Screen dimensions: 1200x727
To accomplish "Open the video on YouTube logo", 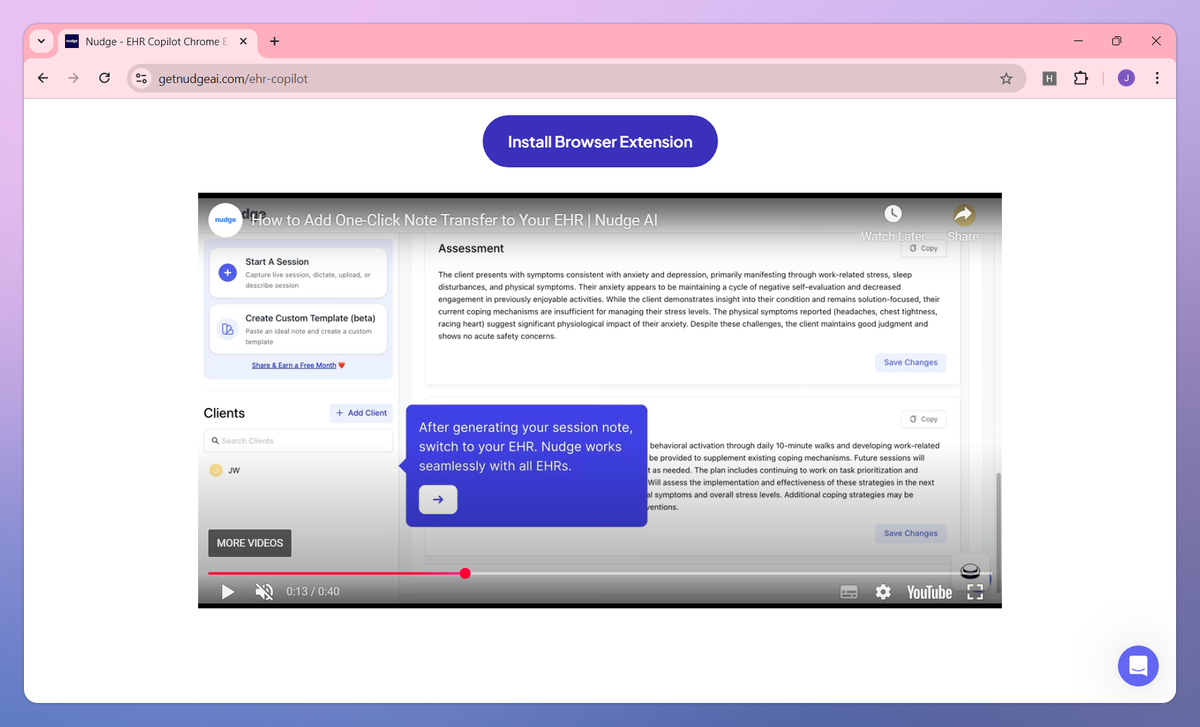I will pos(929,592).
